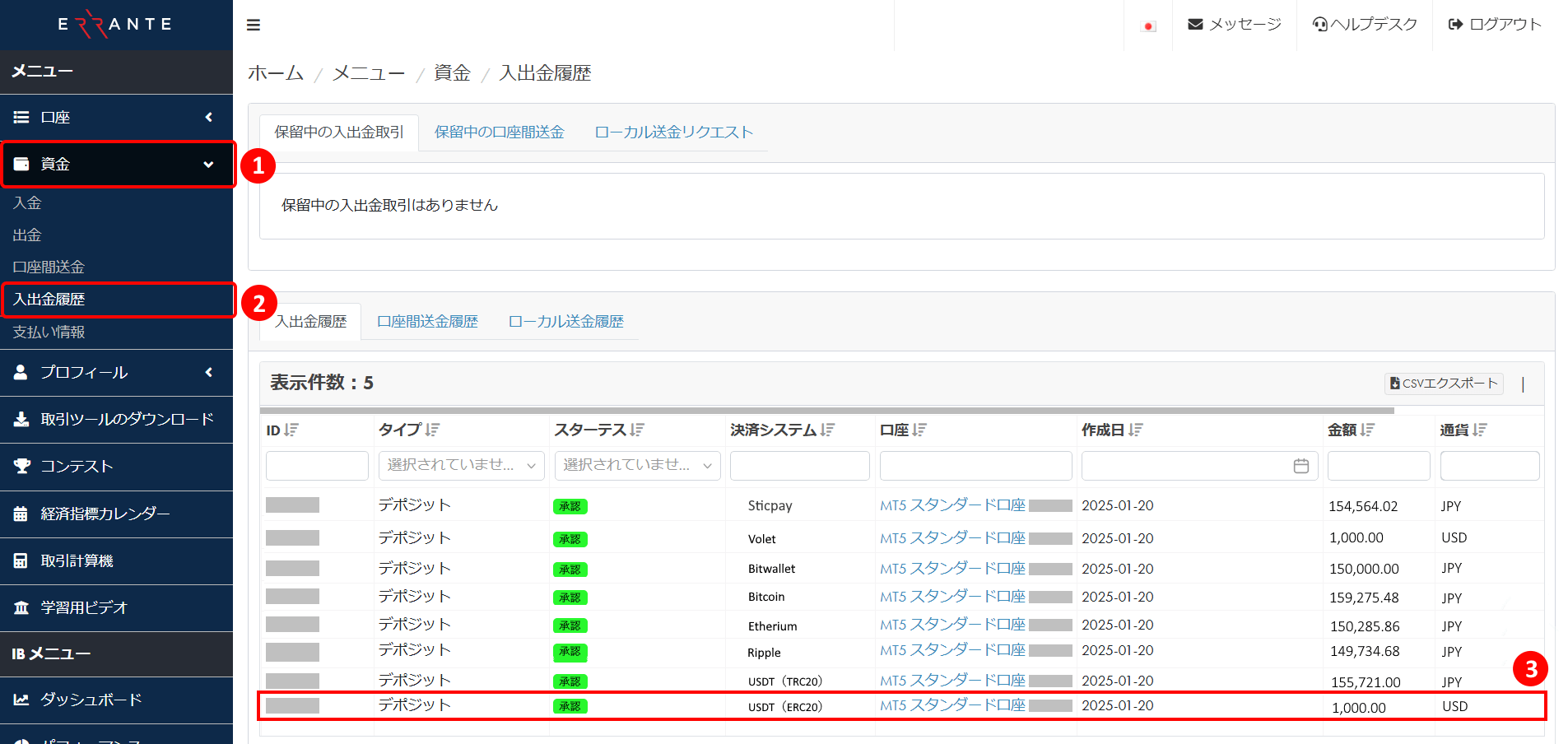The width and height of the screenshot is (1568, 744).
Task: Click the CSVエクスポート button
Action: [1443, 384]
